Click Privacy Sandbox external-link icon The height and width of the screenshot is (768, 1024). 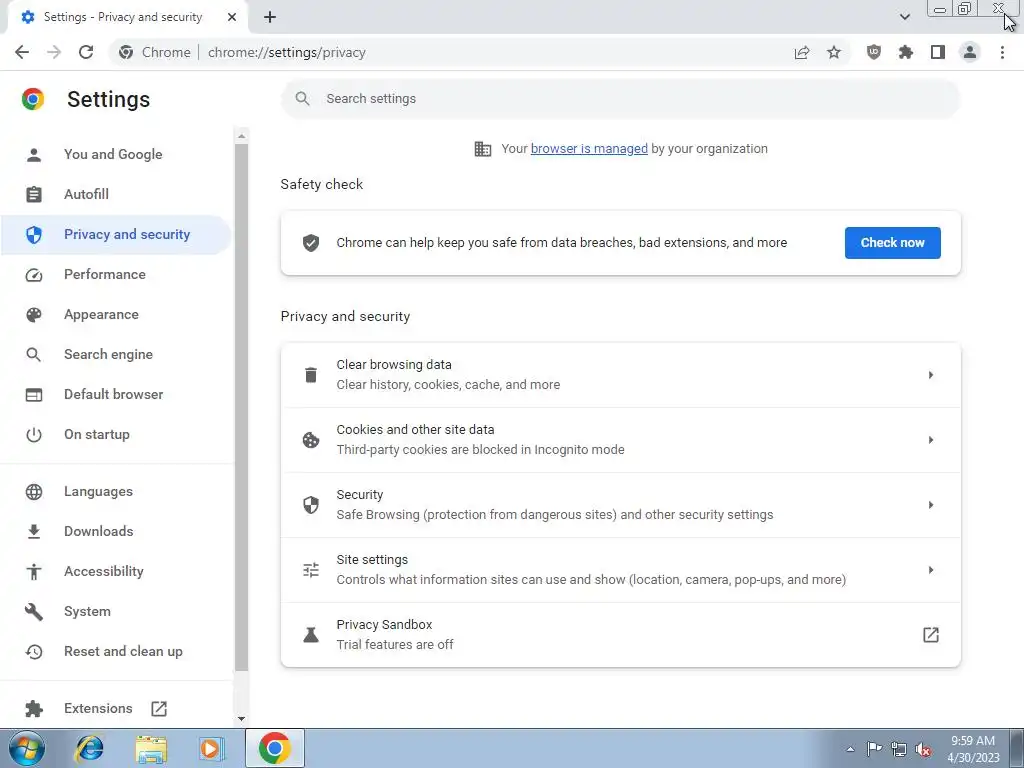tap(931, 635)
